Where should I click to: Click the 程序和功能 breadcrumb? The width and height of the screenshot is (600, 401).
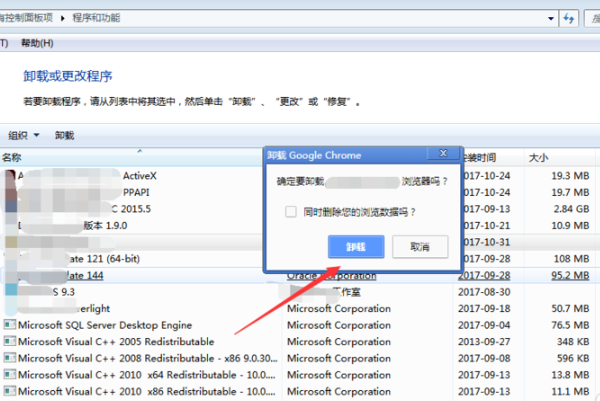(x=96, y=18)
